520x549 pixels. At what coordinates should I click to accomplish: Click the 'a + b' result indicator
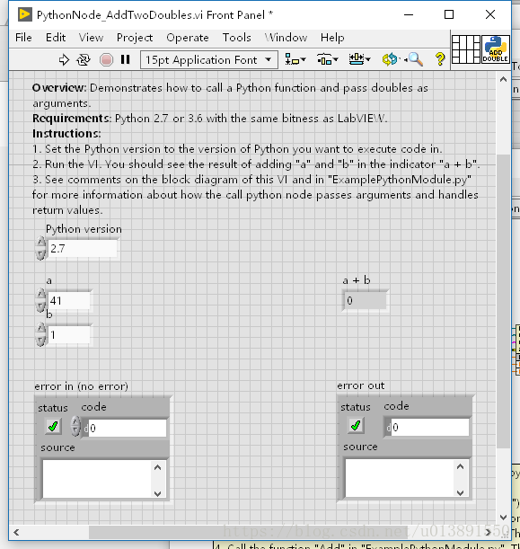click(x=365, y=300)
